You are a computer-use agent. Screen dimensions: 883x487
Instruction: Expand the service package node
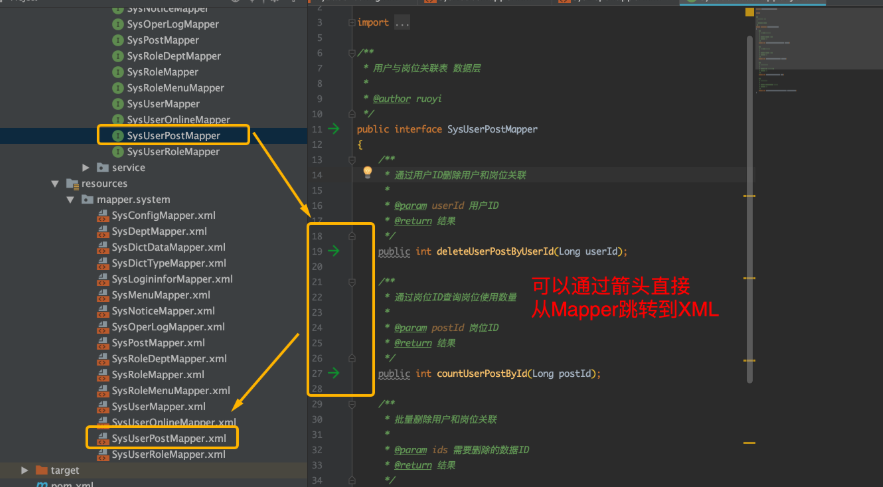[86, 167]
